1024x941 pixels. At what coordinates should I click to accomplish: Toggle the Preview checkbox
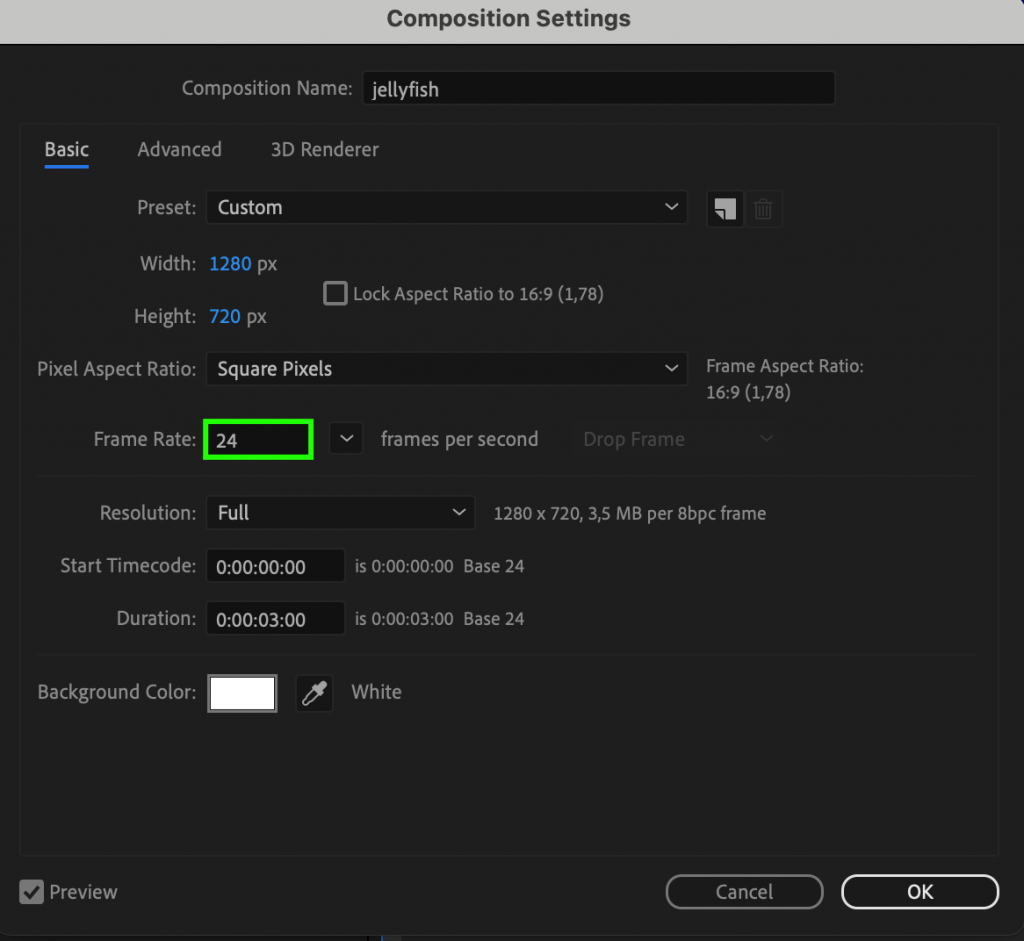[31, 892]
